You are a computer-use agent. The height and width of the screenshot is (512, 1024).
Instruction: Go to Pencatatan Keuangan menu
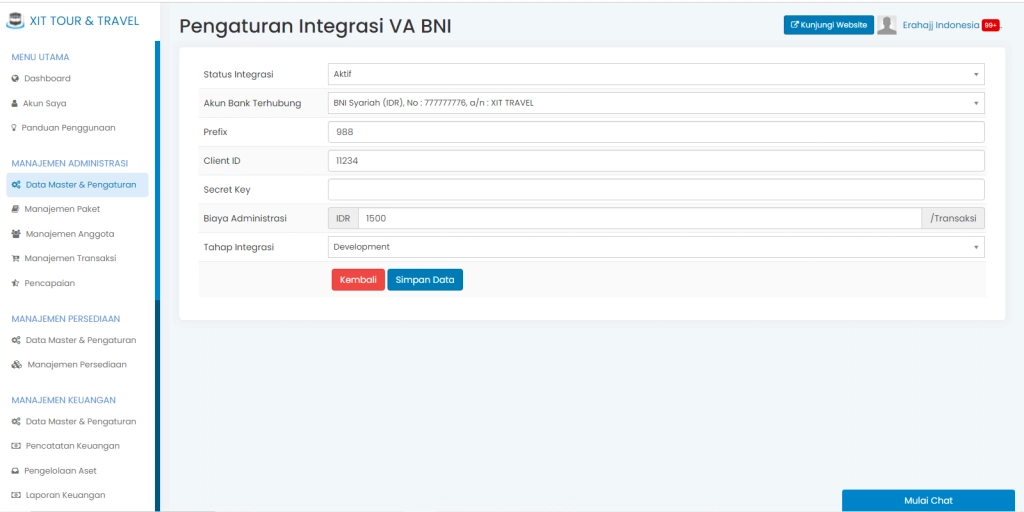[72, 446]
